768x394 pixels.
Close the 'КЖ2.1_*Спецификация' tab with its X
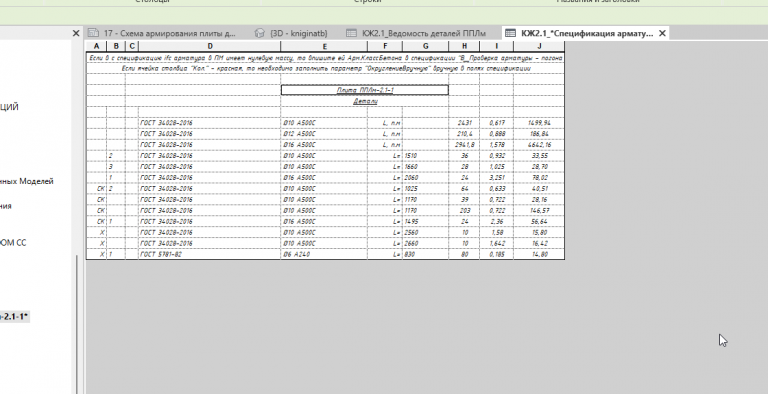pyautogui.click(x=662, y=33)
